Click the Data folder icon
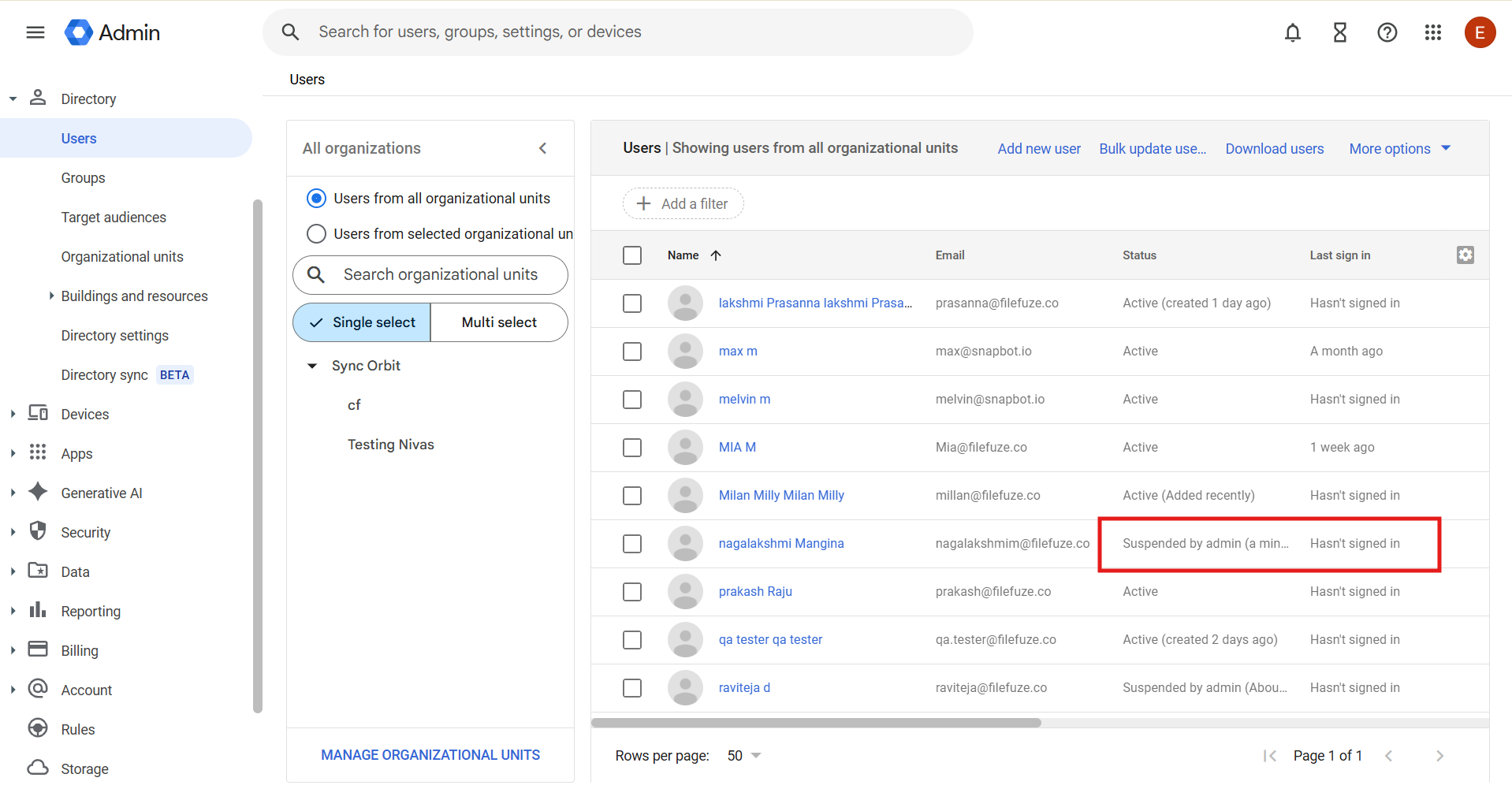Screen dimensions: 1512x800 (x=38, y=571)
